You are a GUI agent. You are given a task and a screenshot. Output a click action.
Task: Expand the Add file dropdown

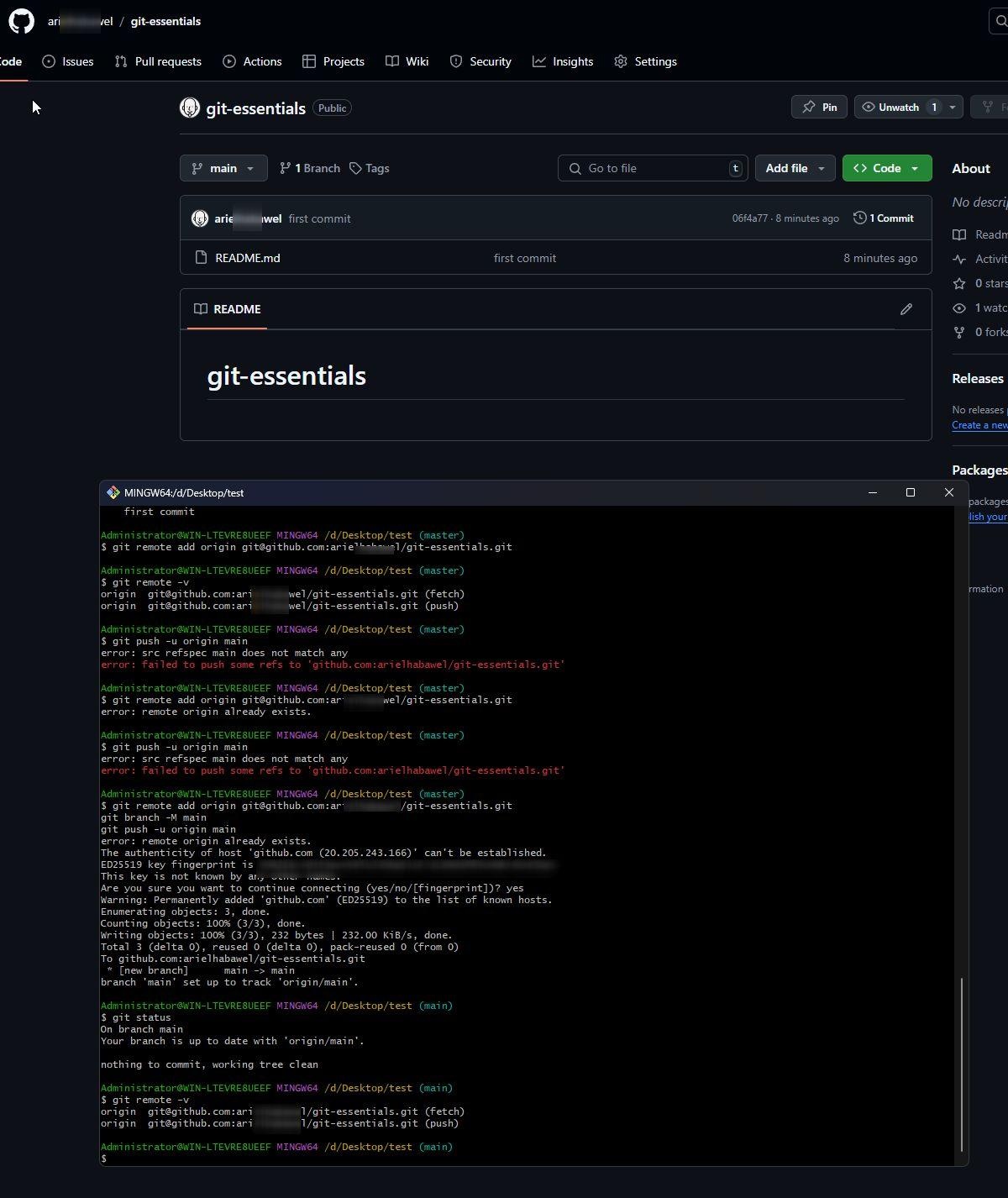[x=795, y=168]
